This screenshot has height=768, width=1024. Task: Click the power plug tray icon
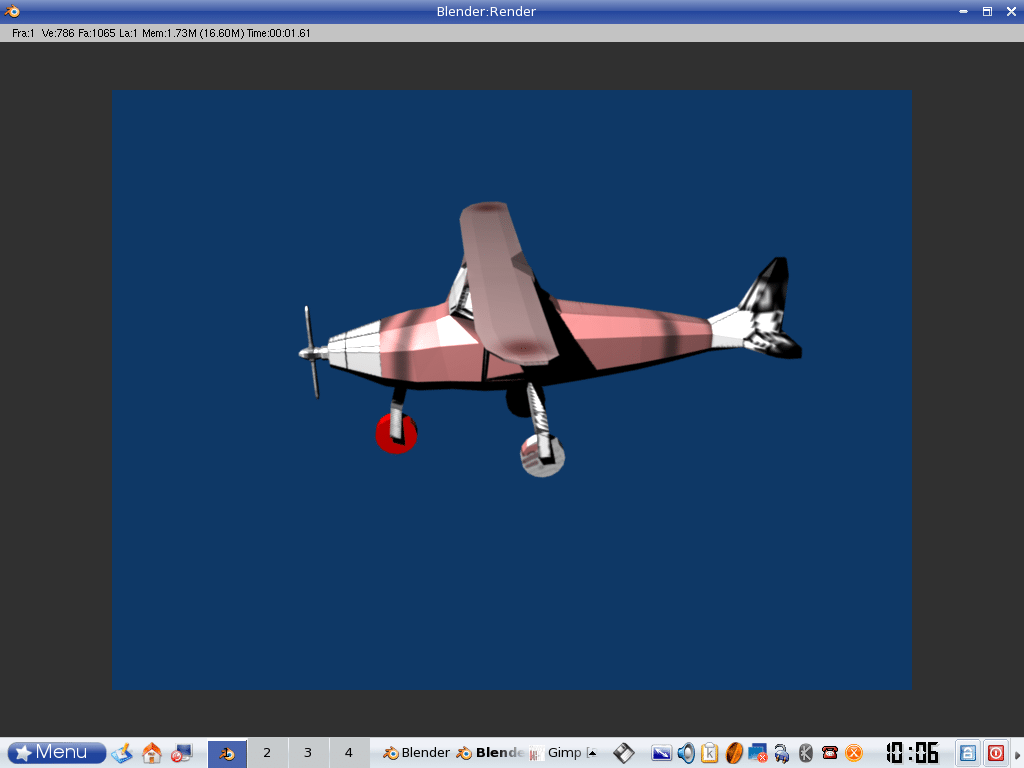[x=782, y=753]
